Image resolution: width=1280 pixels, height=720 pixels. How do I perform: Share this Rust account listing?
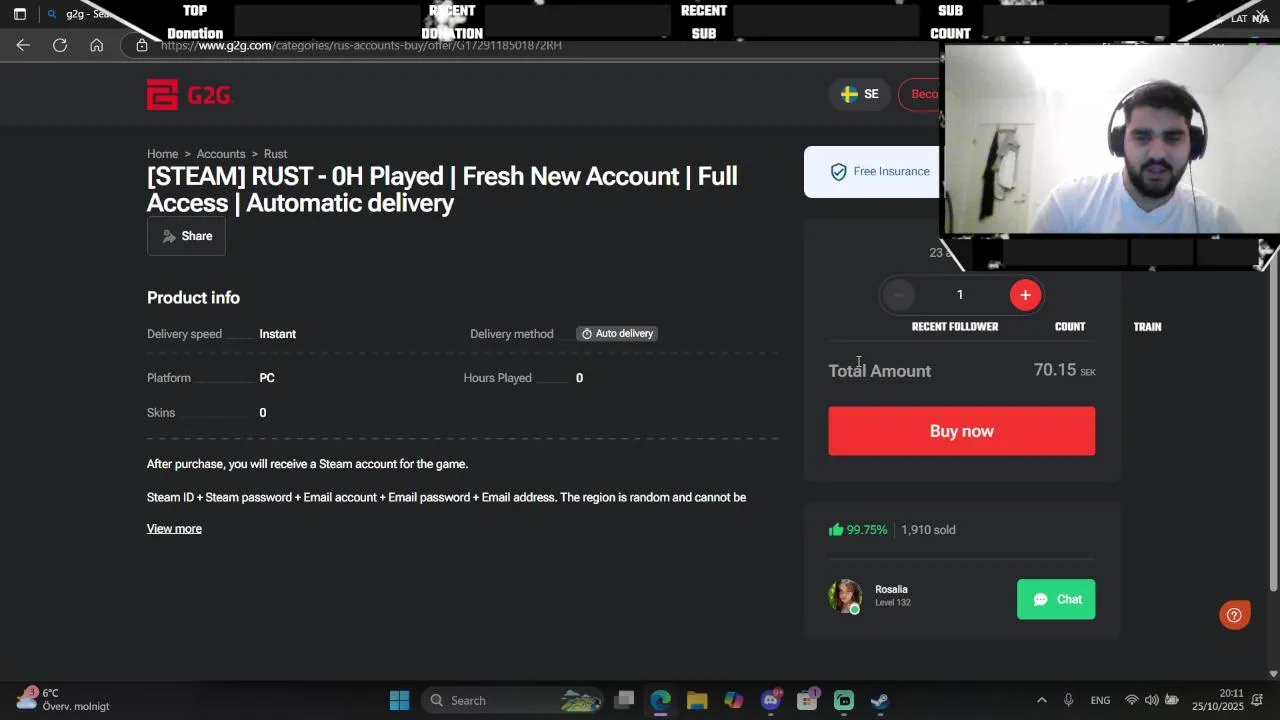point(186,236)
